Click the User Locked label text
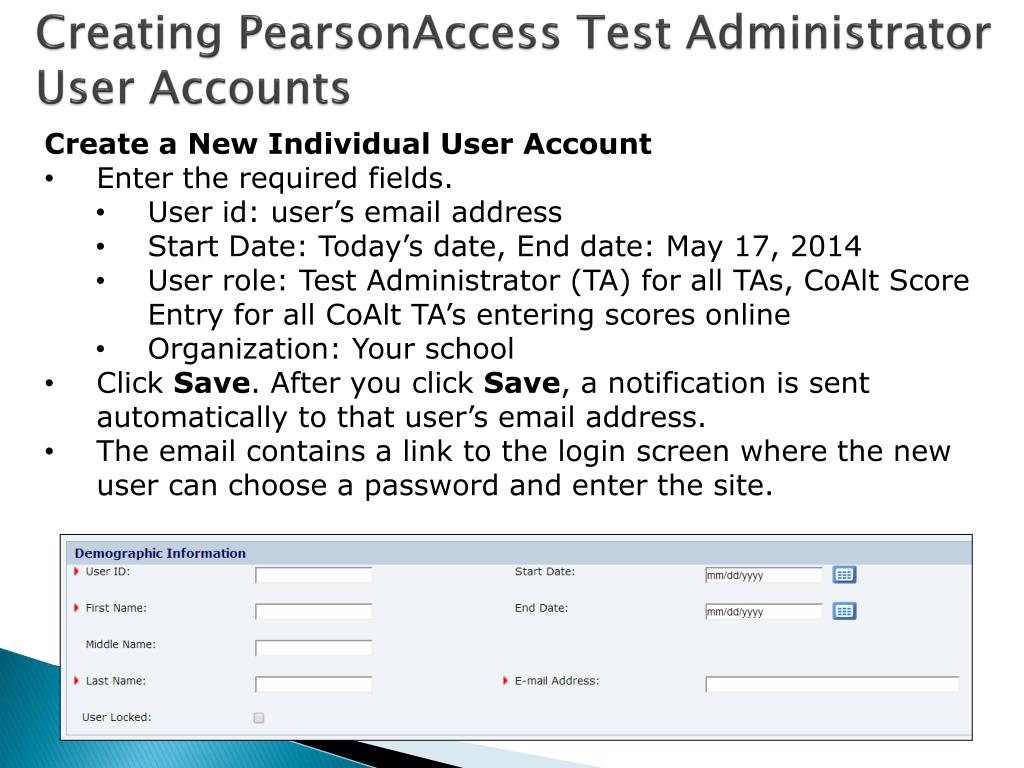The width and height of the screenshot is (1024, 768). [x=117, y=717]
